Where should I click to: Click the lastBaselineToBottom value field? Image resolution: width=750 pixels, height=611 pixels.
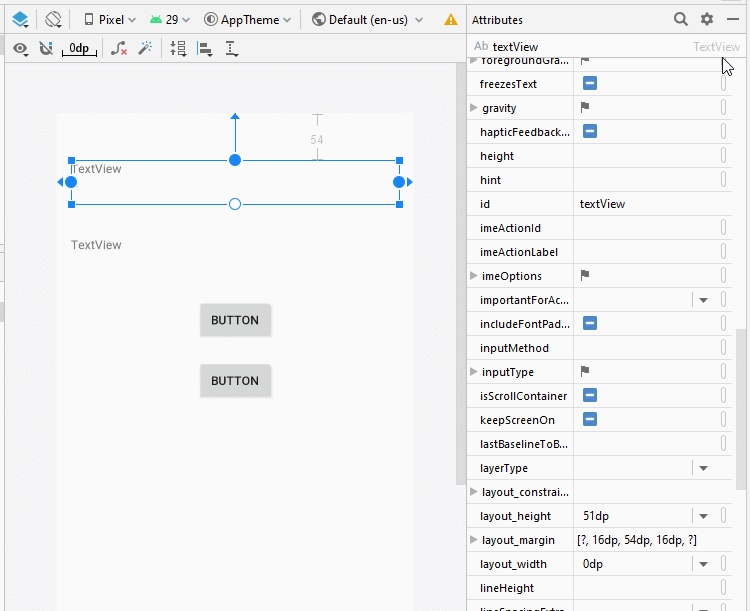click(x=647, y=444)
